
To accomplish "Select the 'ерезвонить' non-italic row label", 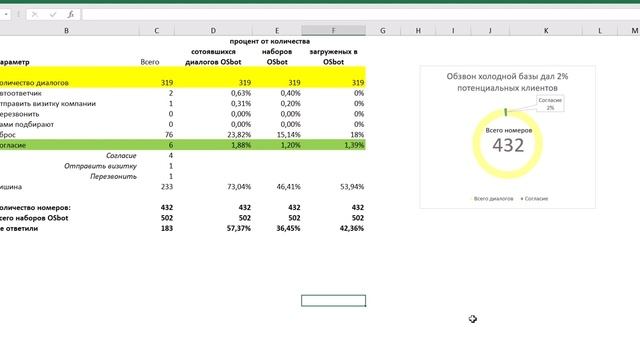I will tap(20, 114).
